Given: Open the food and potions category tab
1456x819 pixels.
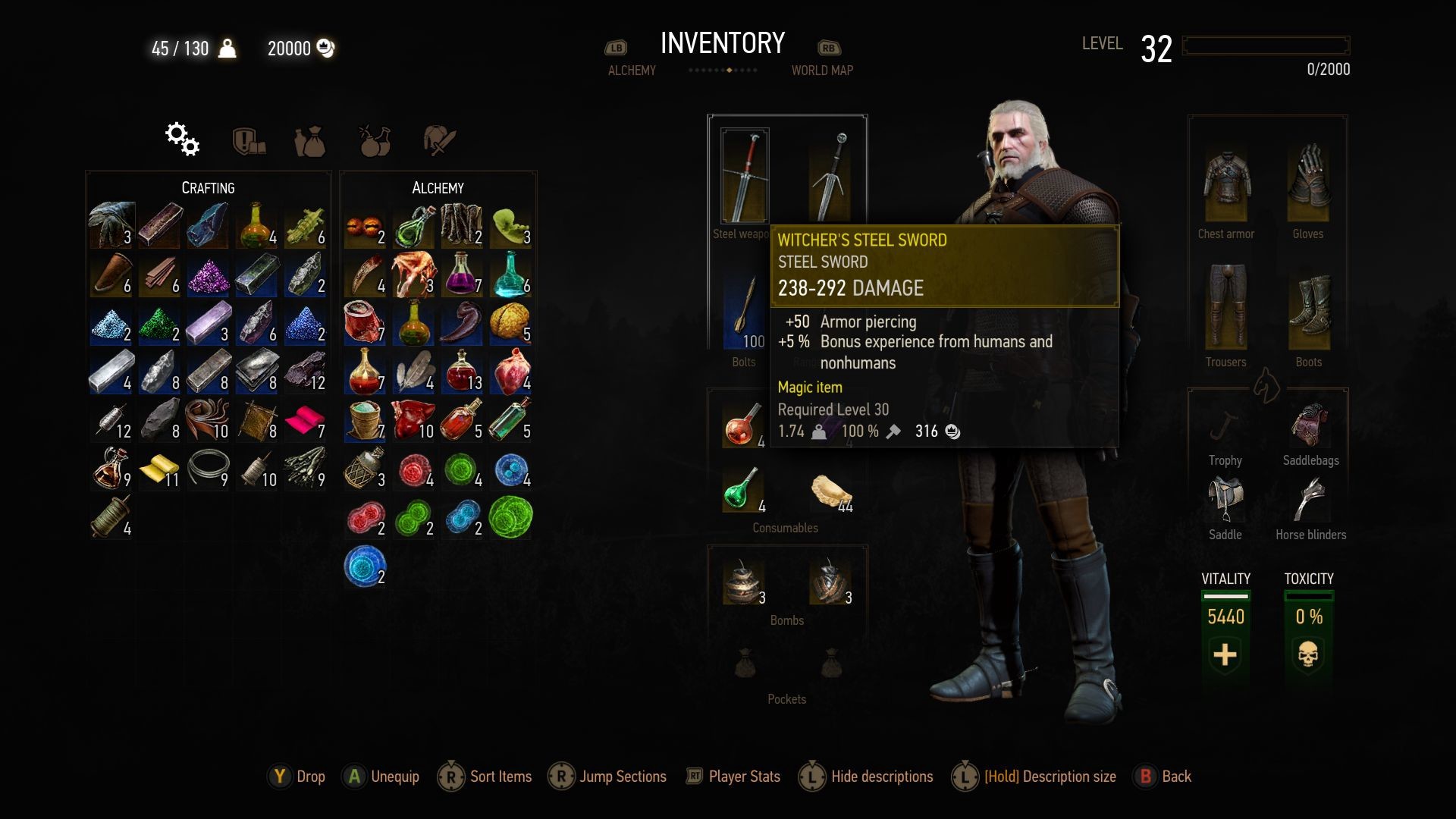Looking at the screenshot, I should click(x=375, y=141).
